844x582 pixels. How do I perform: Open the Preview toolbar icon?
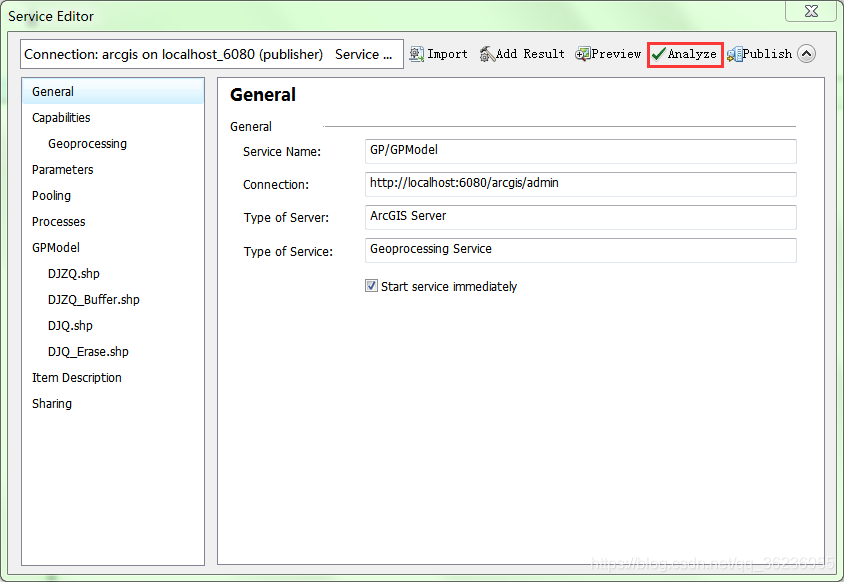tap(583, 54)
